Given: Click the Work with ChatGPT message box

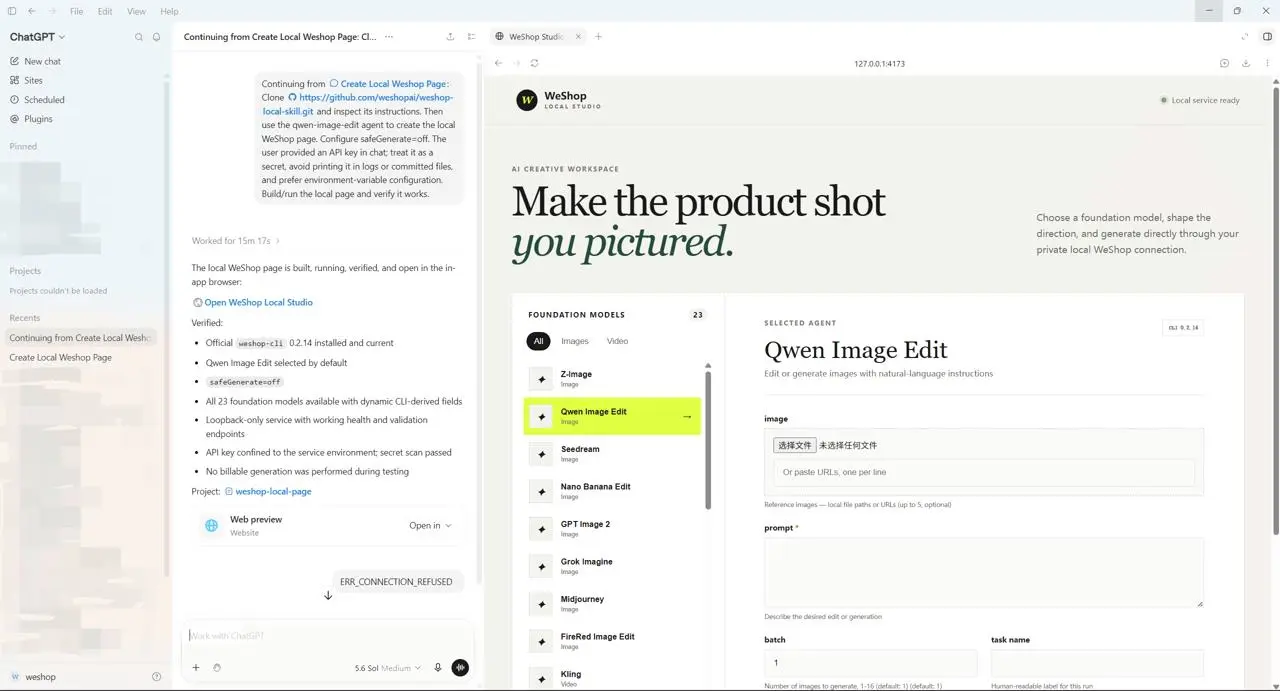Looking at the screenshot, I should coord(325,636).
